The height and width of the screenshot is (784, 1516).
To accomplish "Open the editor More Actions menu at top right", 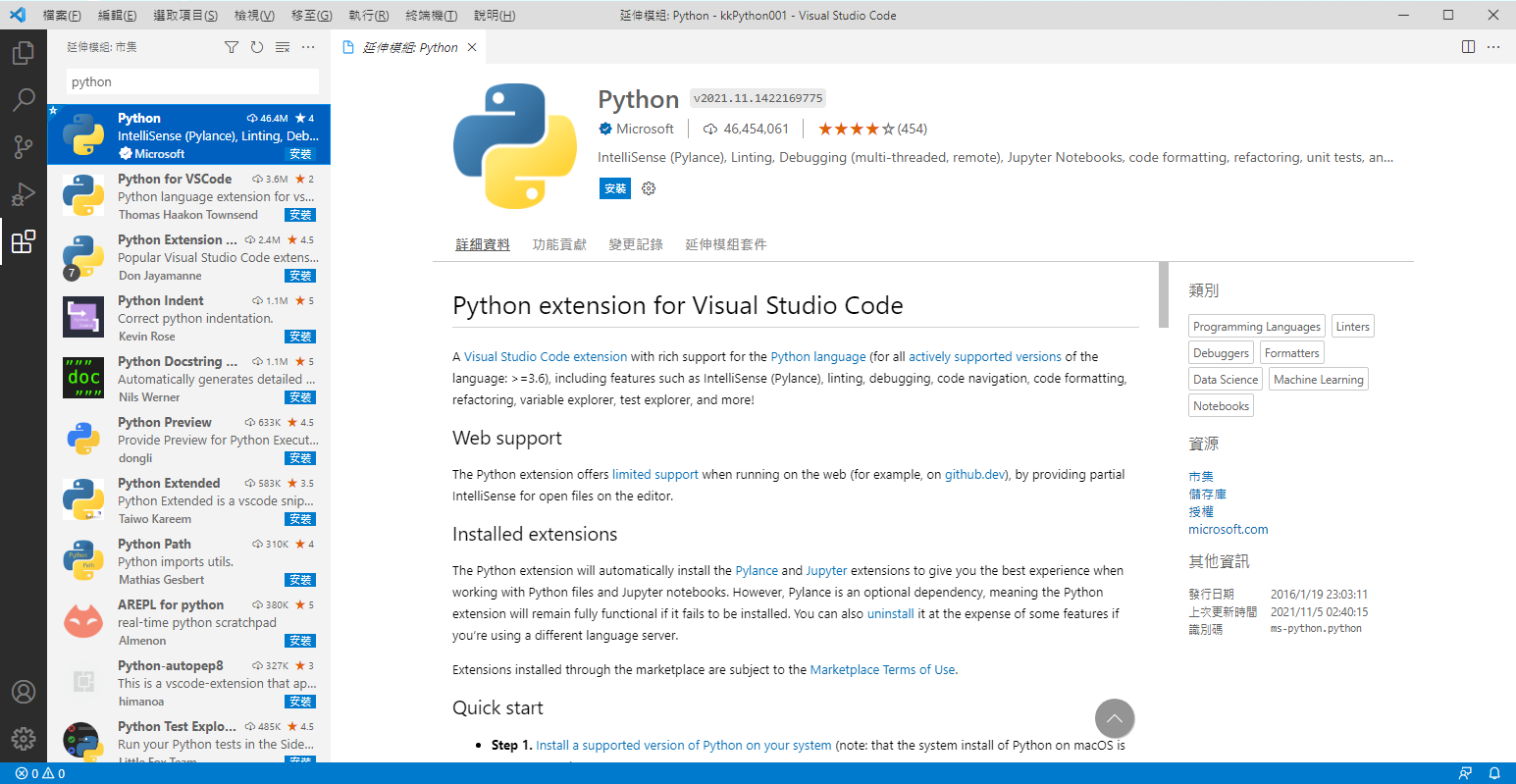I will point(1494,46).
